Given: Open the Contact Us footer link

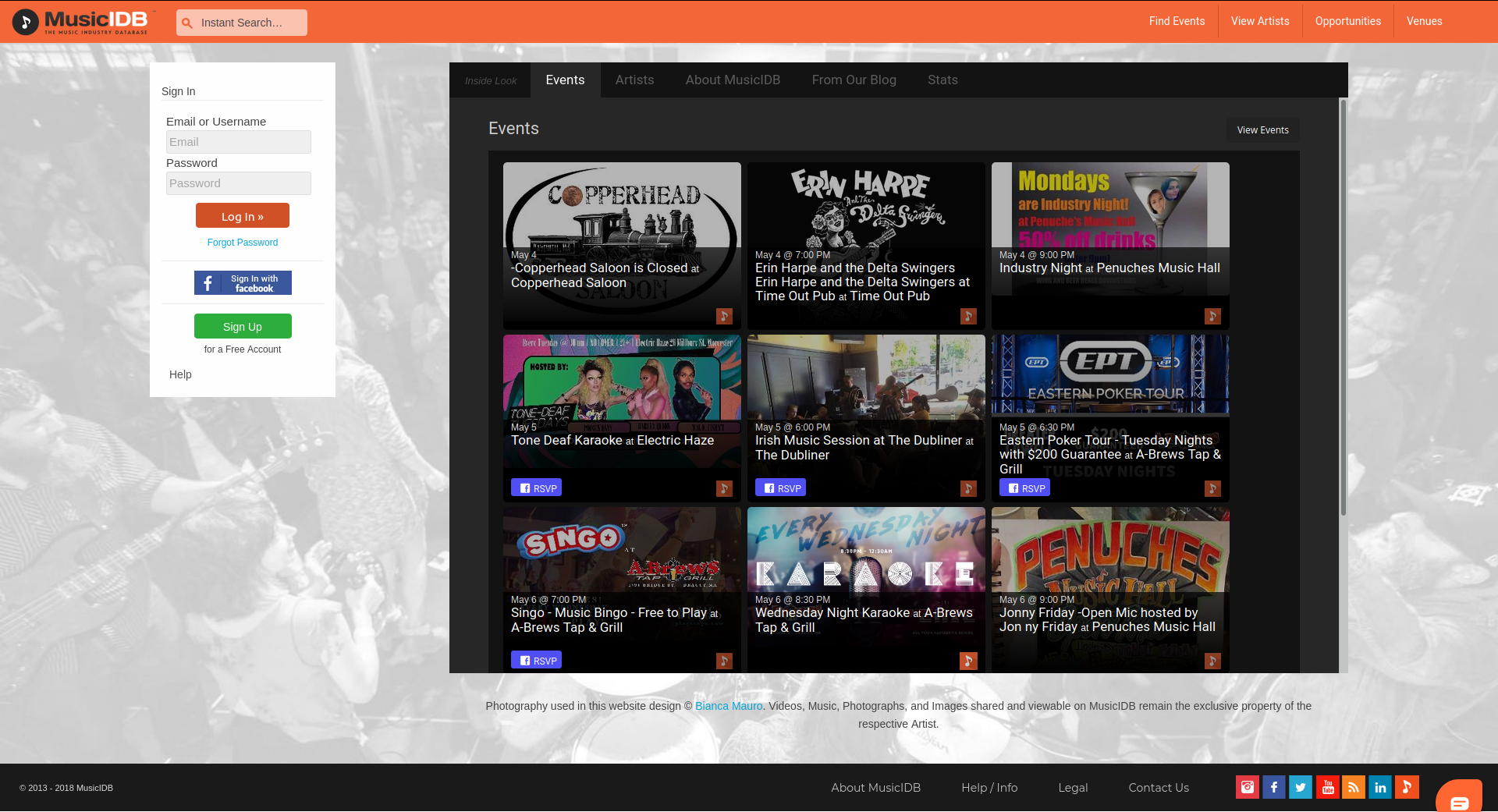Looking at the screenshot, I should (1159, 788).
